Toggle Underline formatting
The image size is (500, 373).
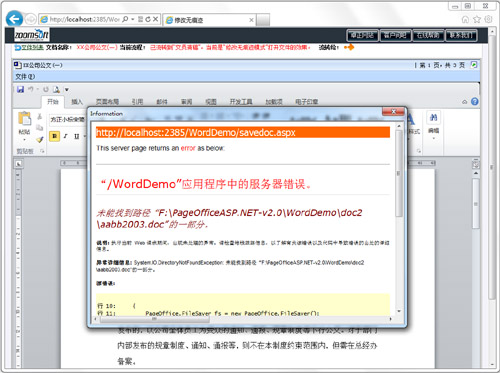click(x=77, y=136)
